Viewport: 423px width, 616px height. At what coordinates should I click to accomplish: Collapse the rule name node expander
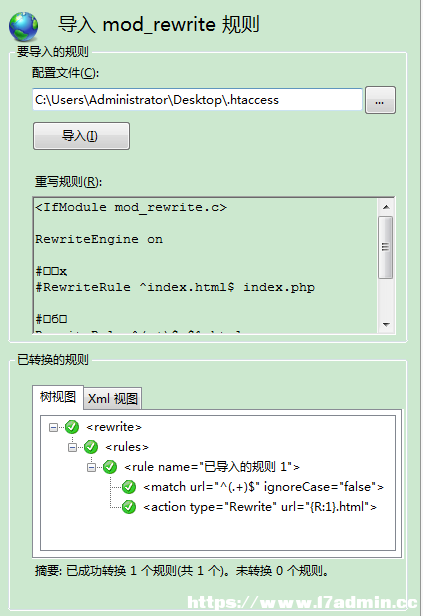point(92,467)
